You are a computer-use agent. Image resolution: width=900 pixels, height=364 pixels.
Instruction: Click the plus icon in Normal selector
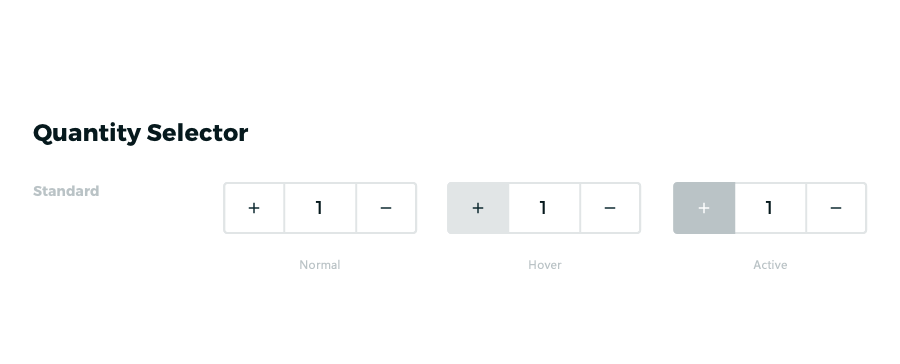coord(254,208)
